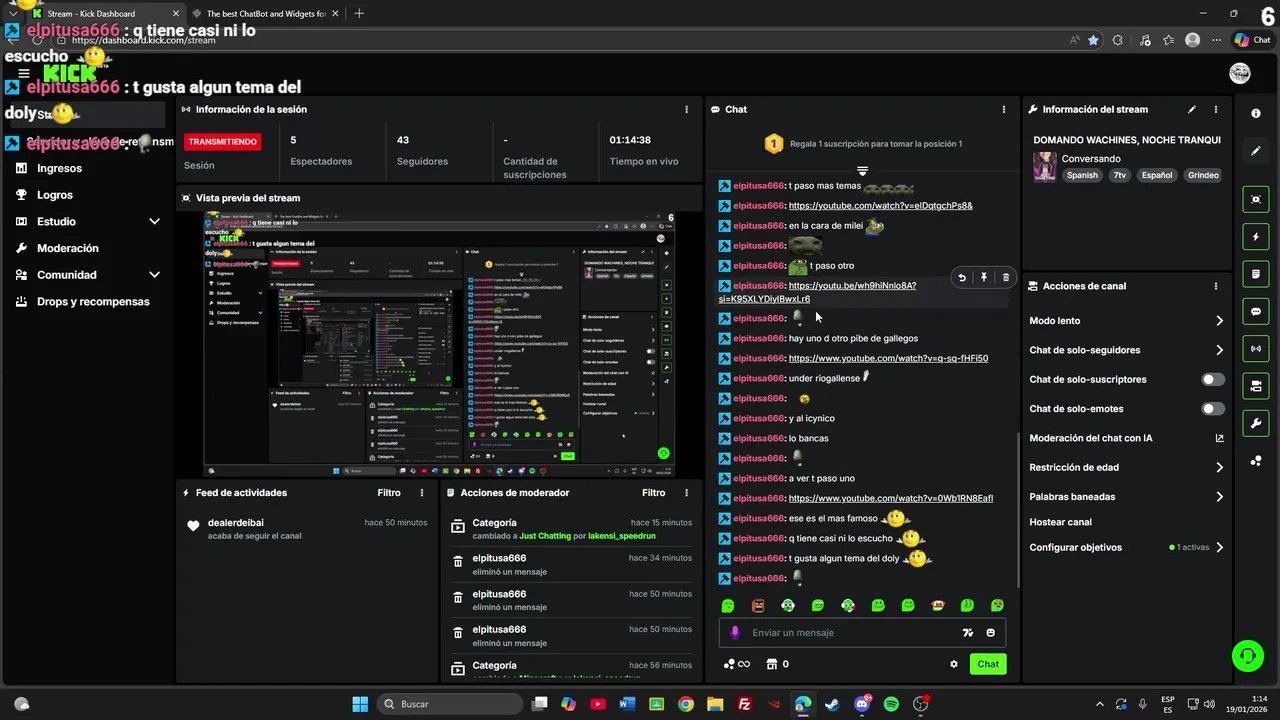
Task: Toggle the chat bubble panel icon
Action: point(1256,311)
